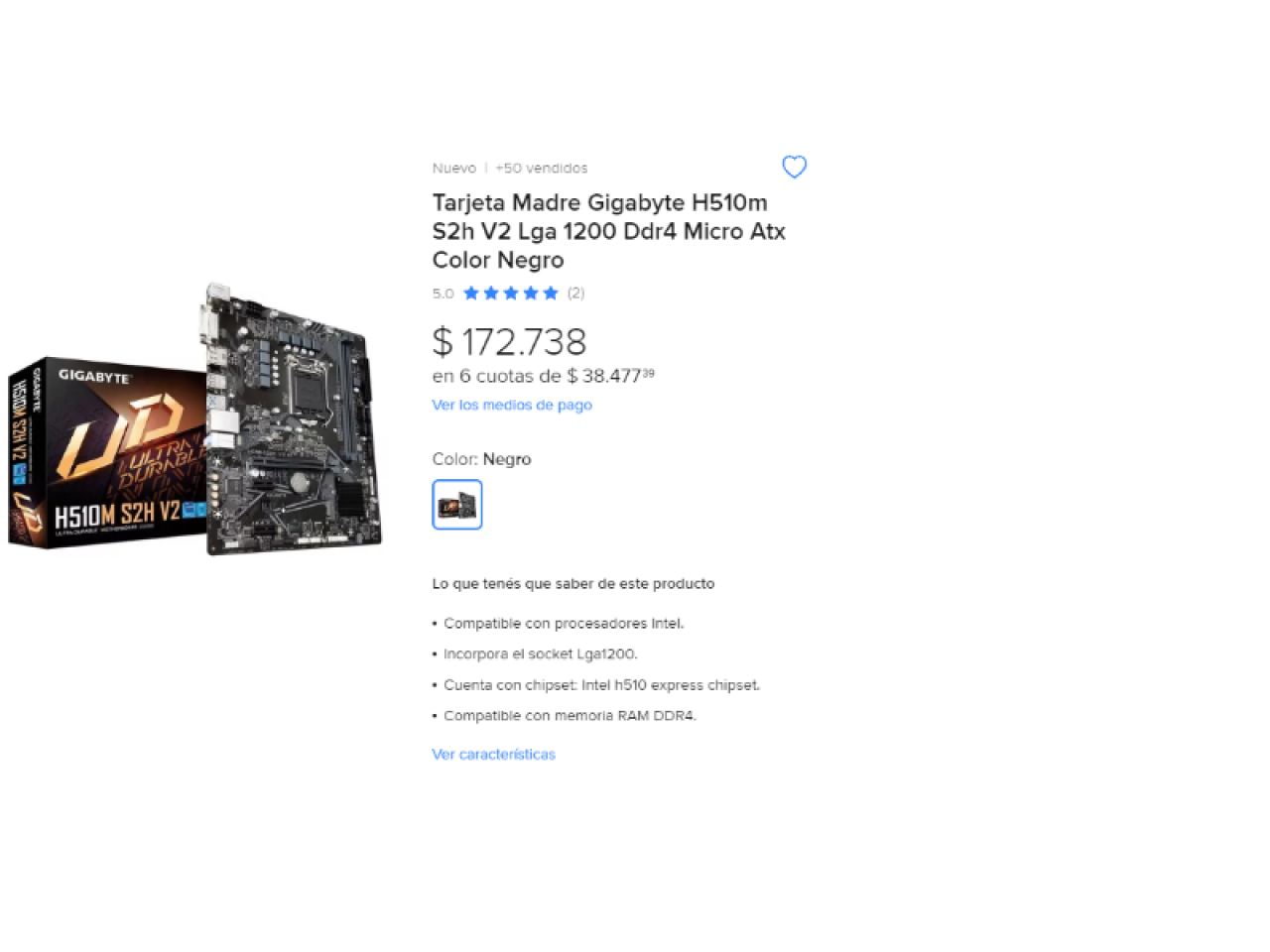Click the $ 172.738 price
This screenshot has width=1270, height=952.
point(509,342)
